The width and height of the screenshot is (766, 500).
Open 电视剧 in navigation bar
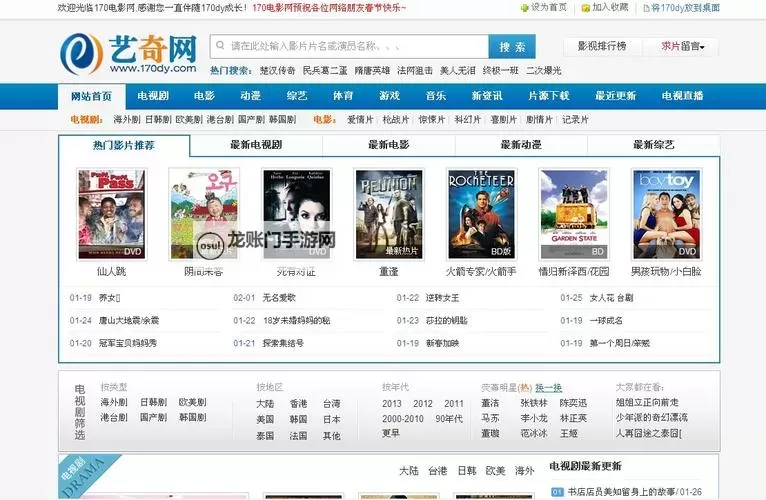tap(153, 96)
